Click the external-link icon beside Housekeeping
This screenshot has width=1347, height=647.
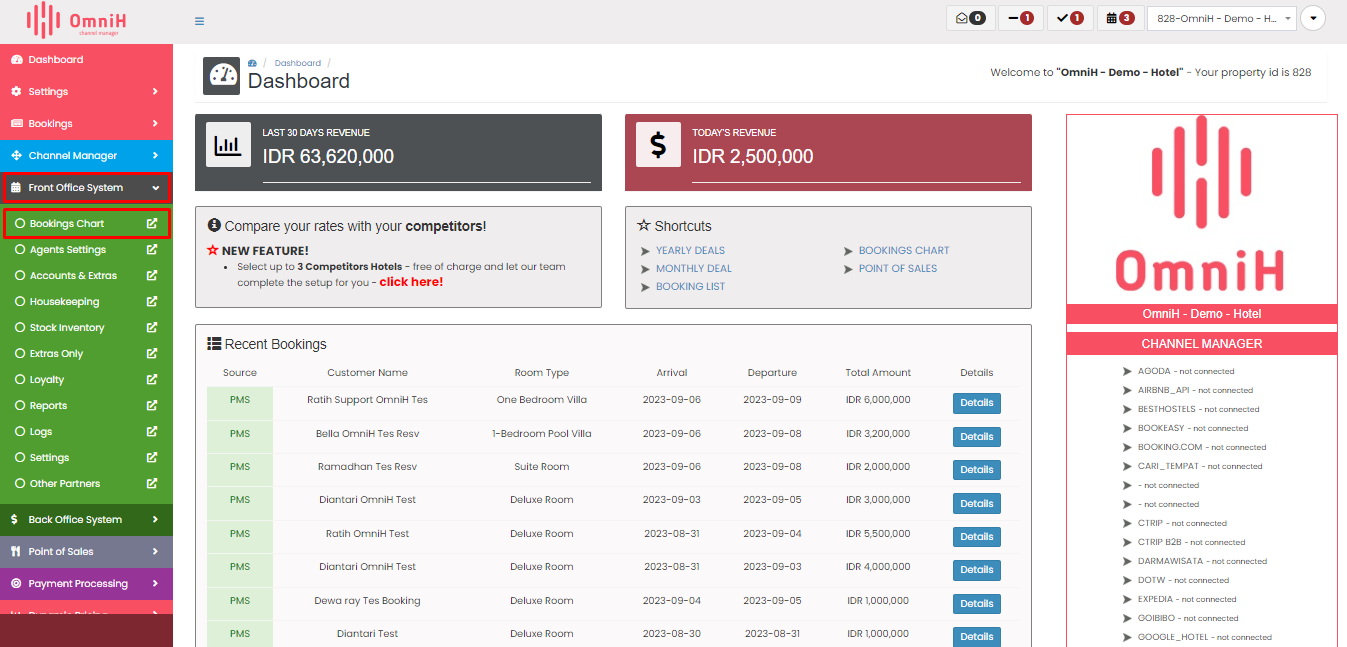coord(152,302)
